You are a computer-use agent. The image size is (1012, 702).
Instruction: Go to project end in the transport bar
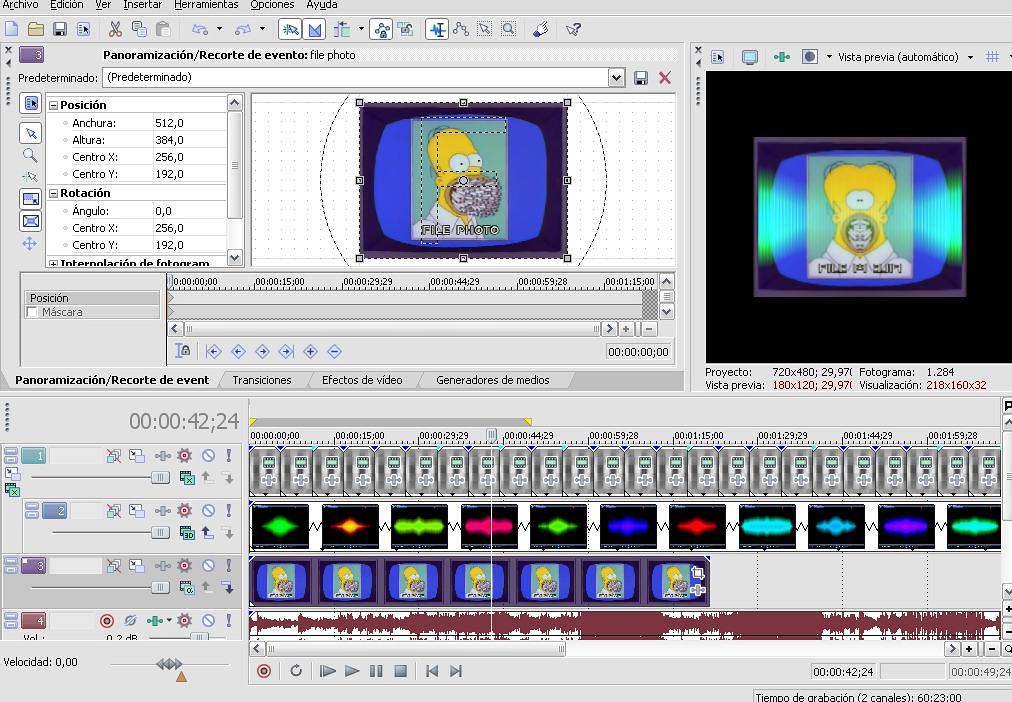pyautogui.click(x=456, y=671)
